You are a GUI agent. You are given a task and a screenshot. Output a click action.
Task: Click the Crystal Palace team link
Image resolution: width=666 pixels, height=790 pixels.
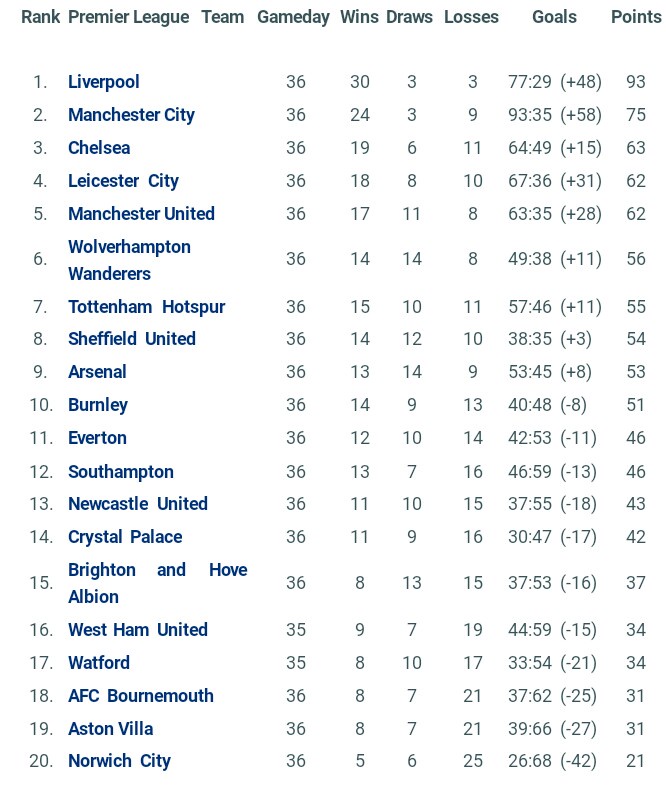(125, 537)
